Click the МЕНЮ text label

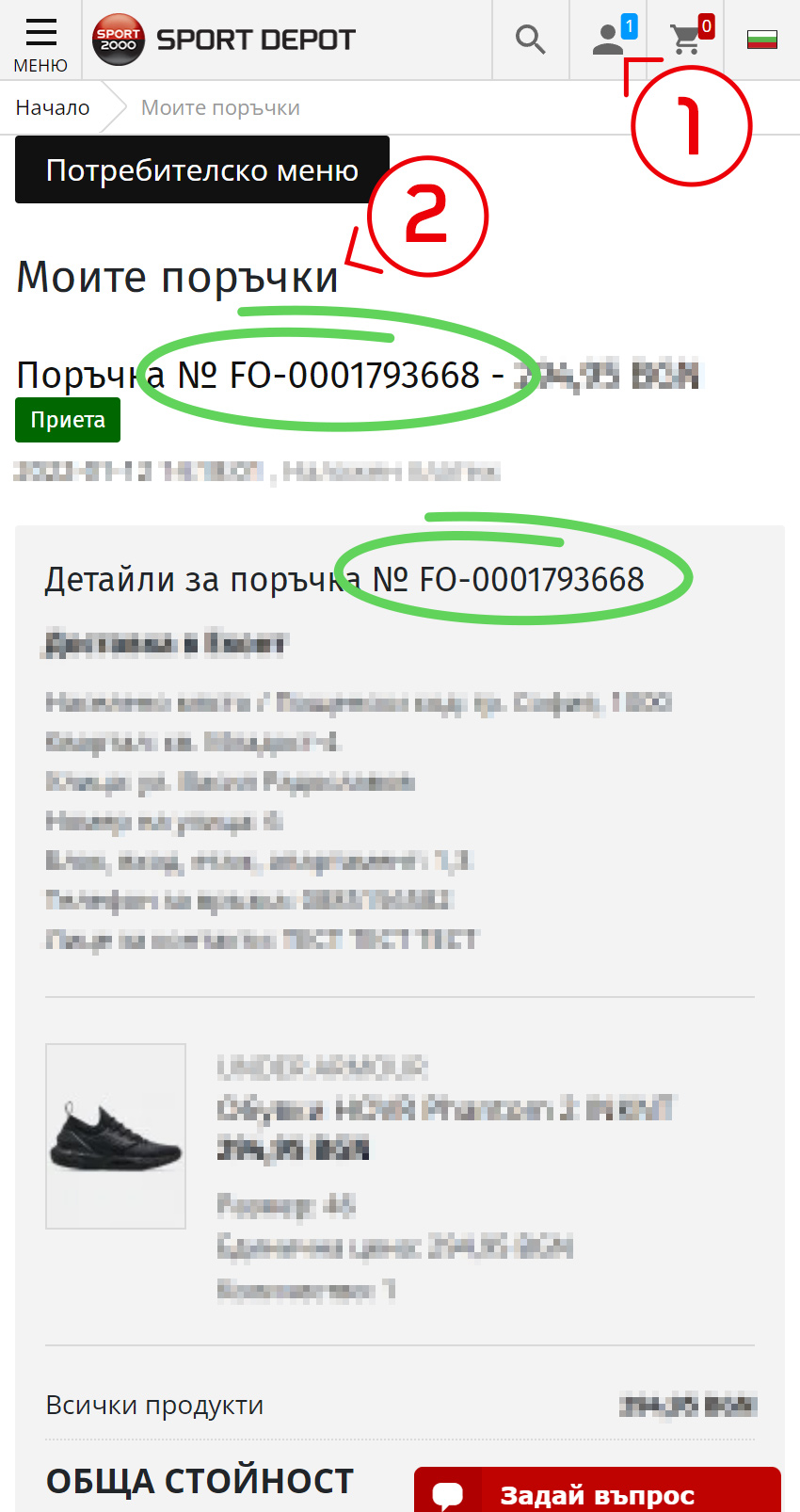pos(40,65)
